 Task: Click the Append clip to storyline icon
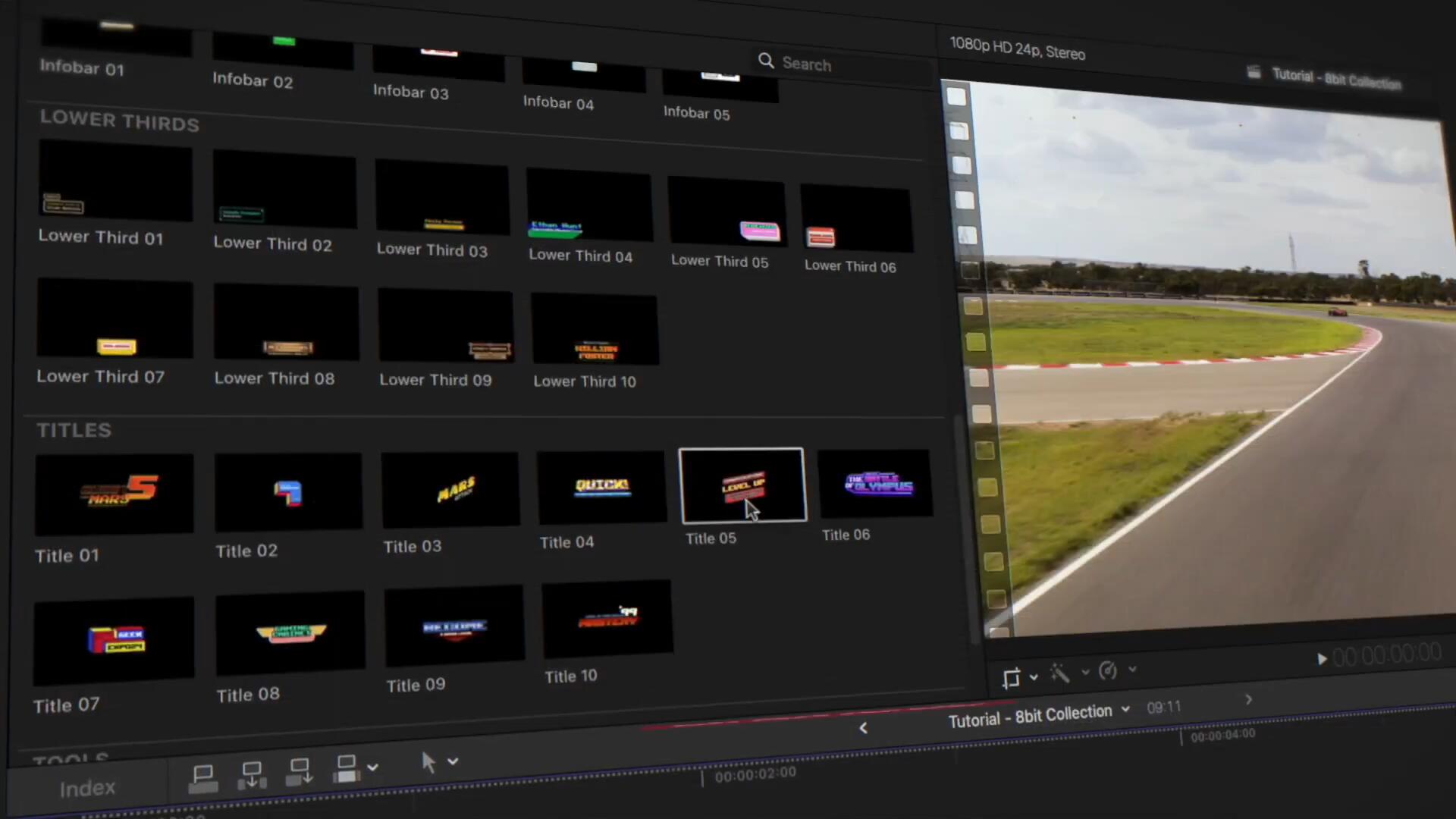point(300,772)
